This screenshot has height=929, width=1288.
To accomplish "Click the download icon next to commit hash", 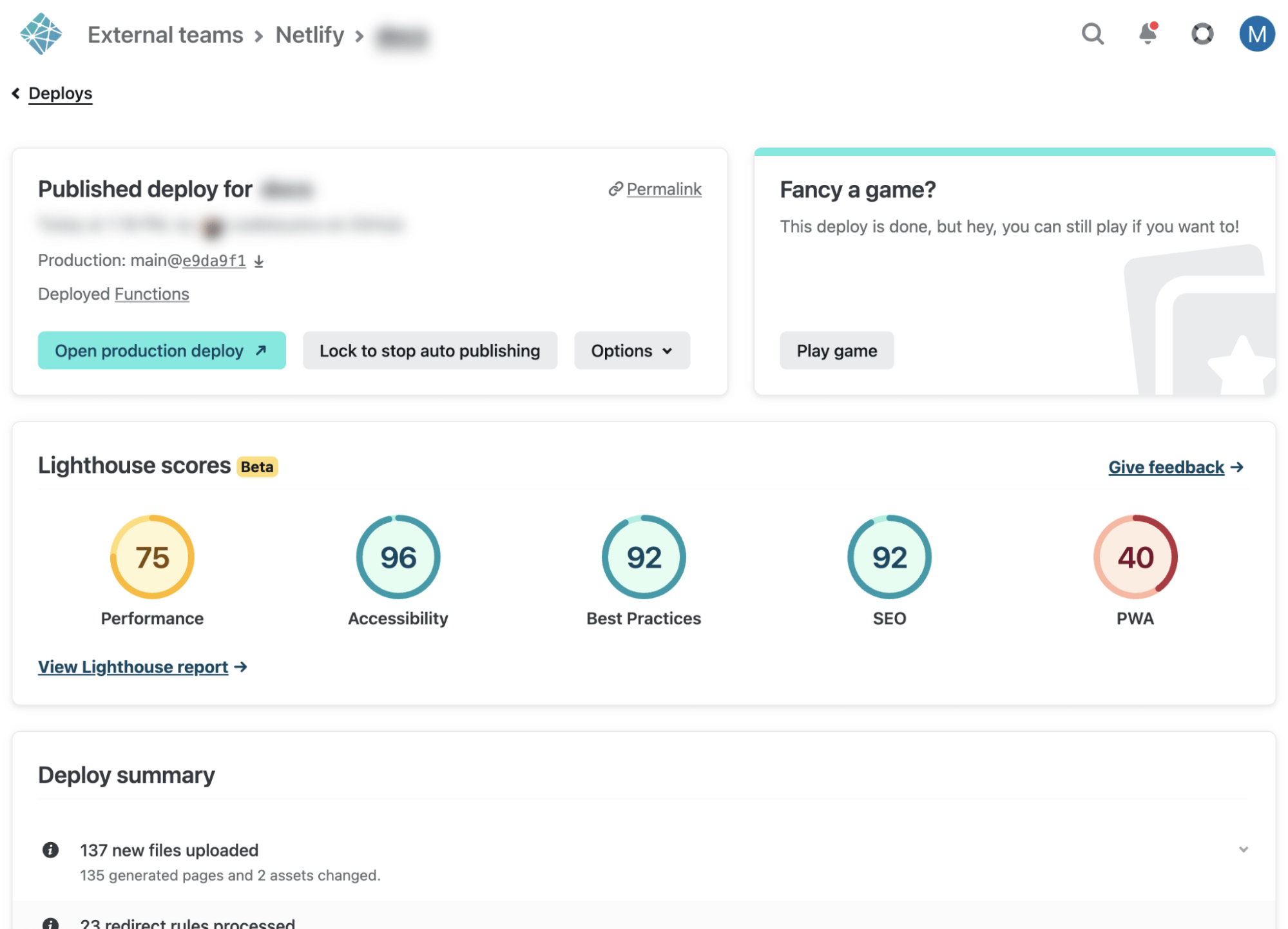I will point(259,261).
